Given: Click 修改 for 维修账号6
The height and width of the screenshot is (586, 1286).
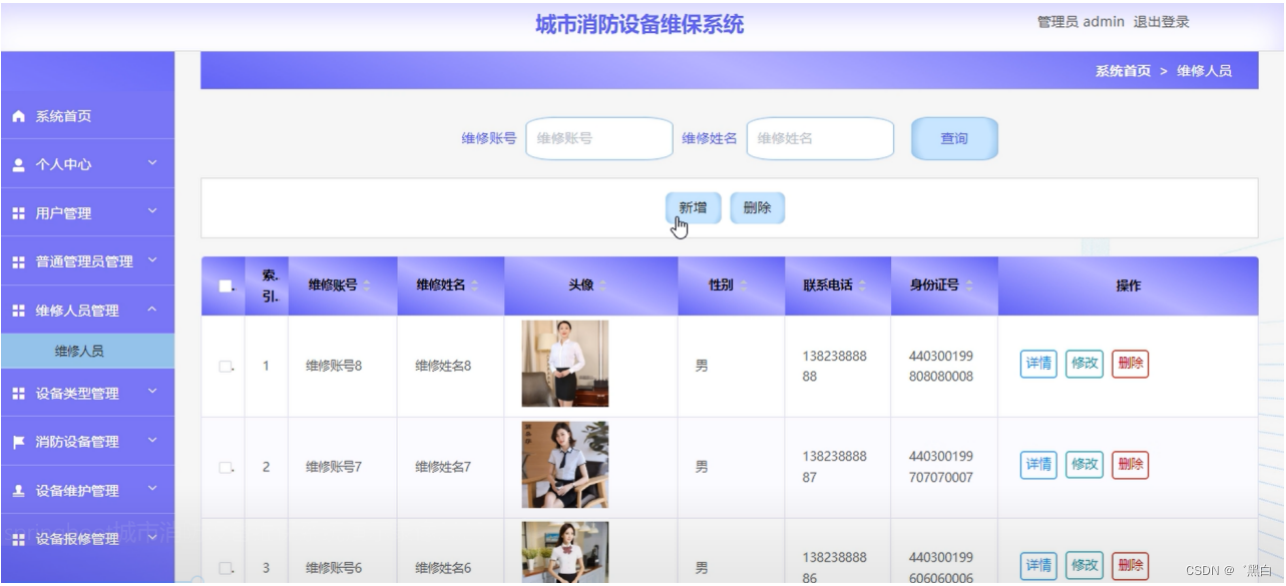Looking at the screenshot, I should tap(1084, 566).
